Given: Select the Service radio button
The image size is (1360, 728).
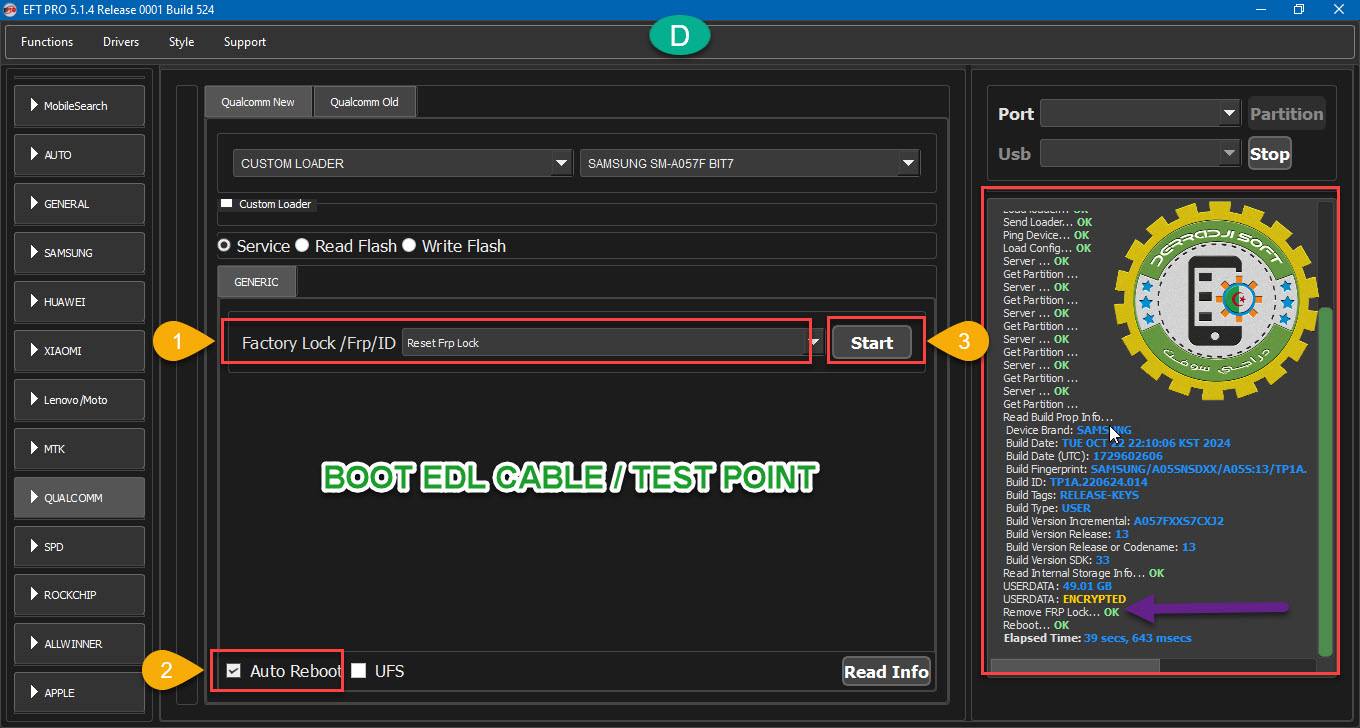Looking at the screenshot, I should [226, 246].
